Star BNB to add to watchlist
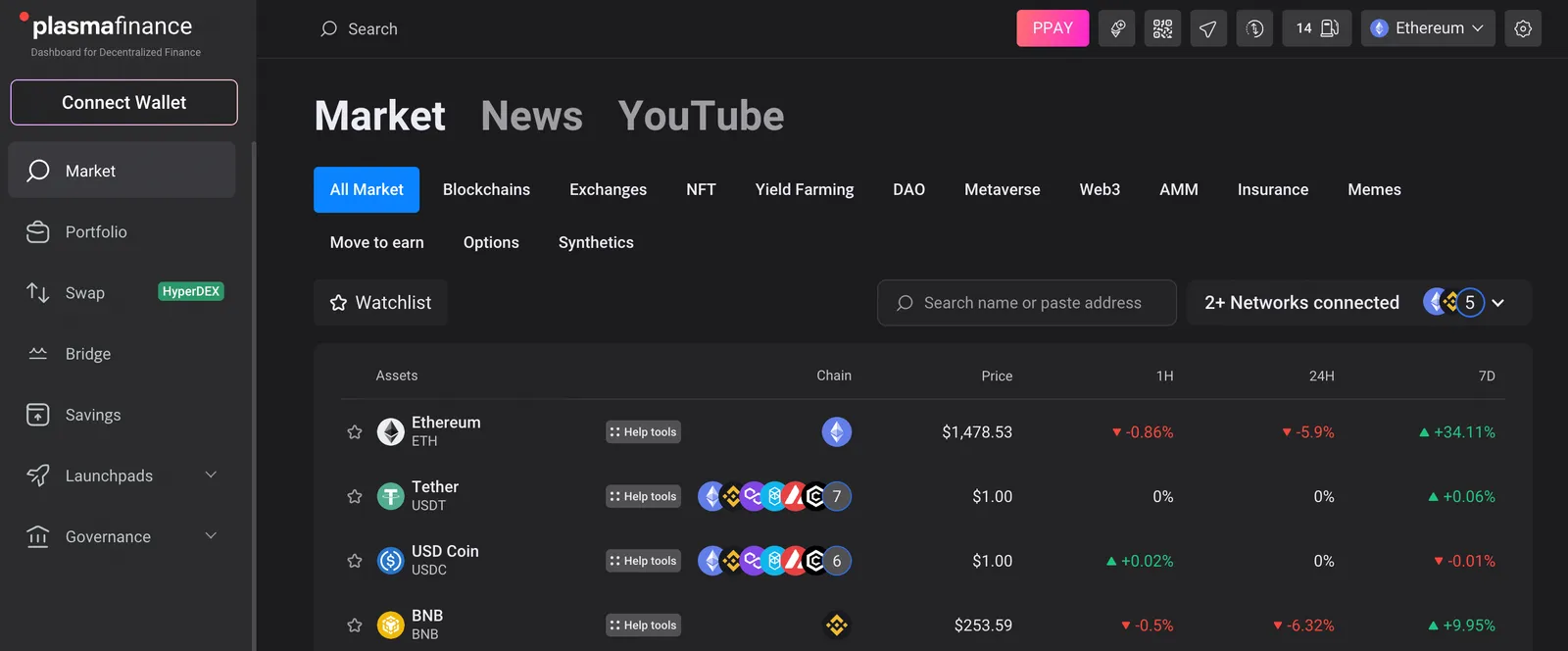This screenshot has height=651, width=1568. (355, 625)
